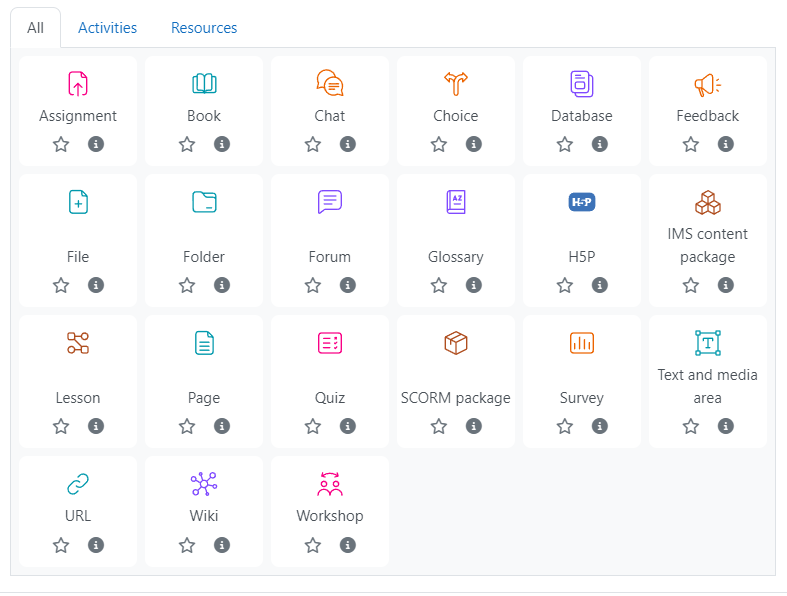
Task: Select the SCORM package icon
Action: (456, 343)
